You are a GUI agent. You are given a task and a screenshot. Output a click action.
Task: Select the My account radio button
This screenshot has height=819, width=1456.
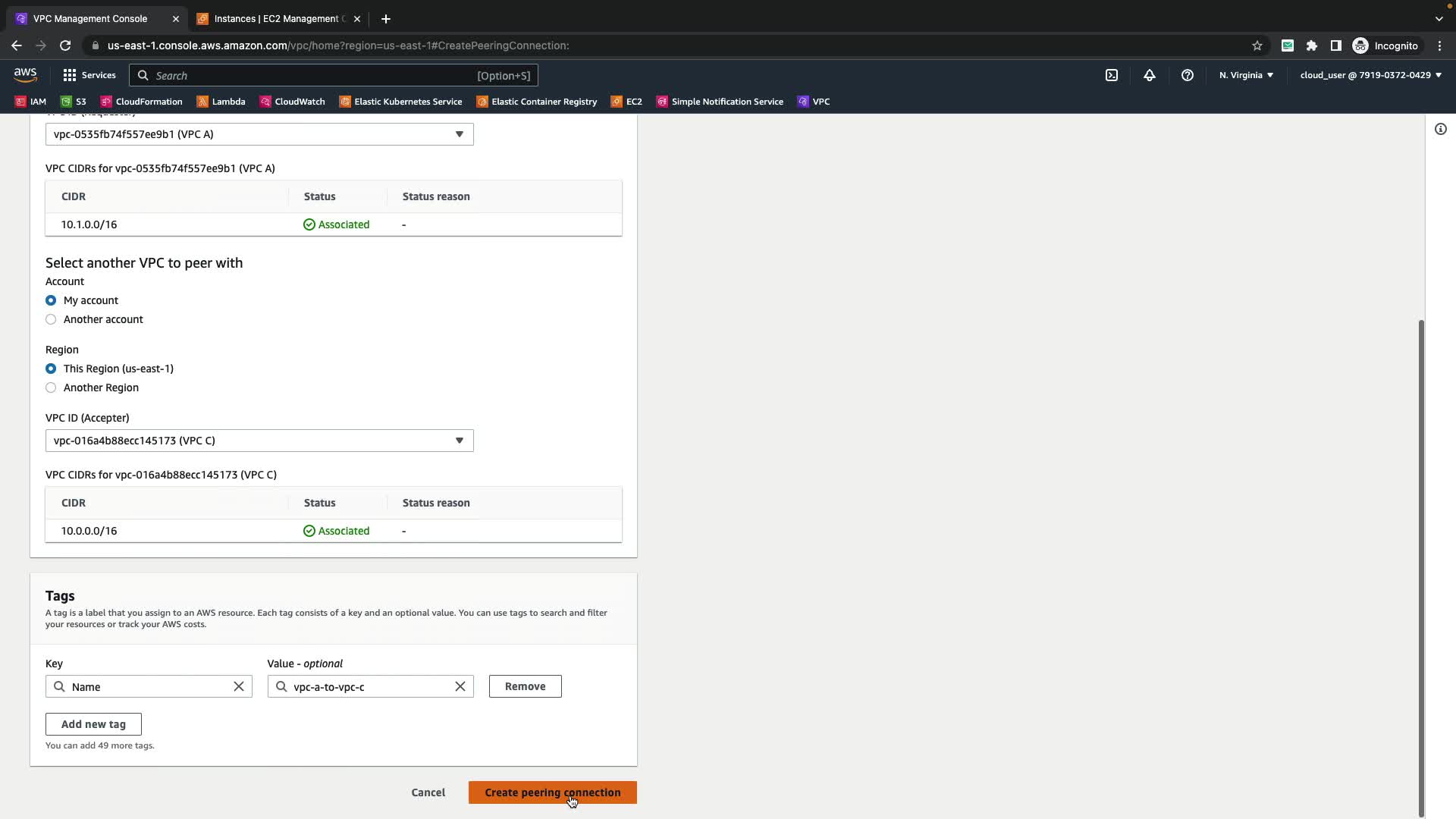pos(51,300)
